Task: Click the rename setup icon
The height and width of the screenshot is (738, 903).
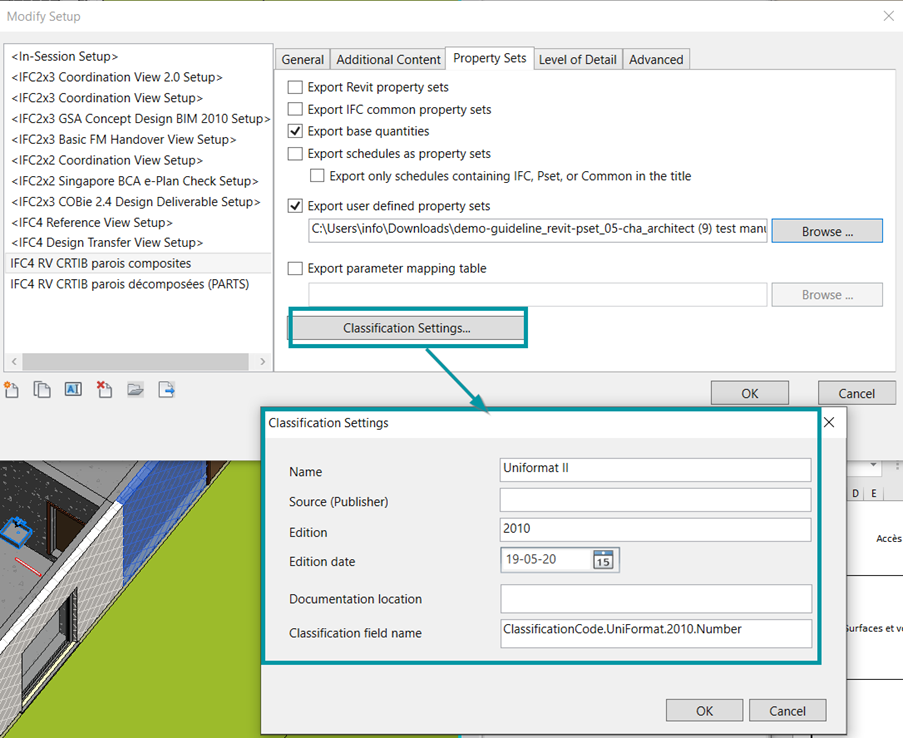Action: coord(73,390)
